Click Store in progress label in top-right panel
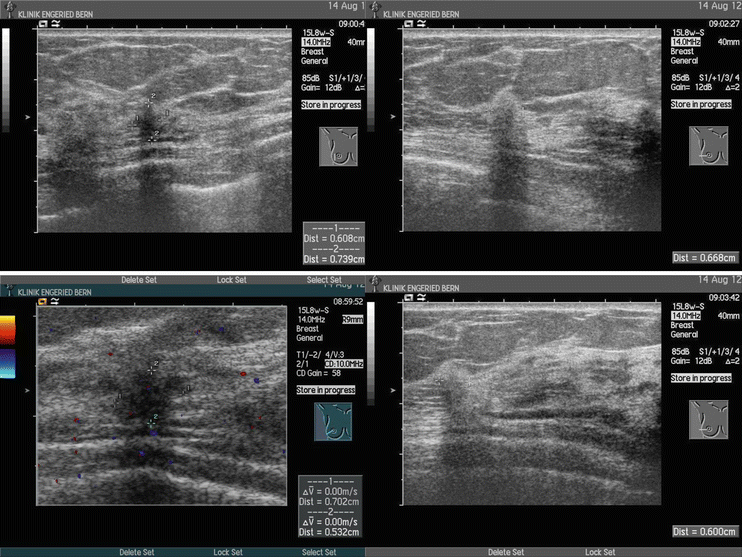The height and width of the screenshot is (557, 742). (700, 104)
